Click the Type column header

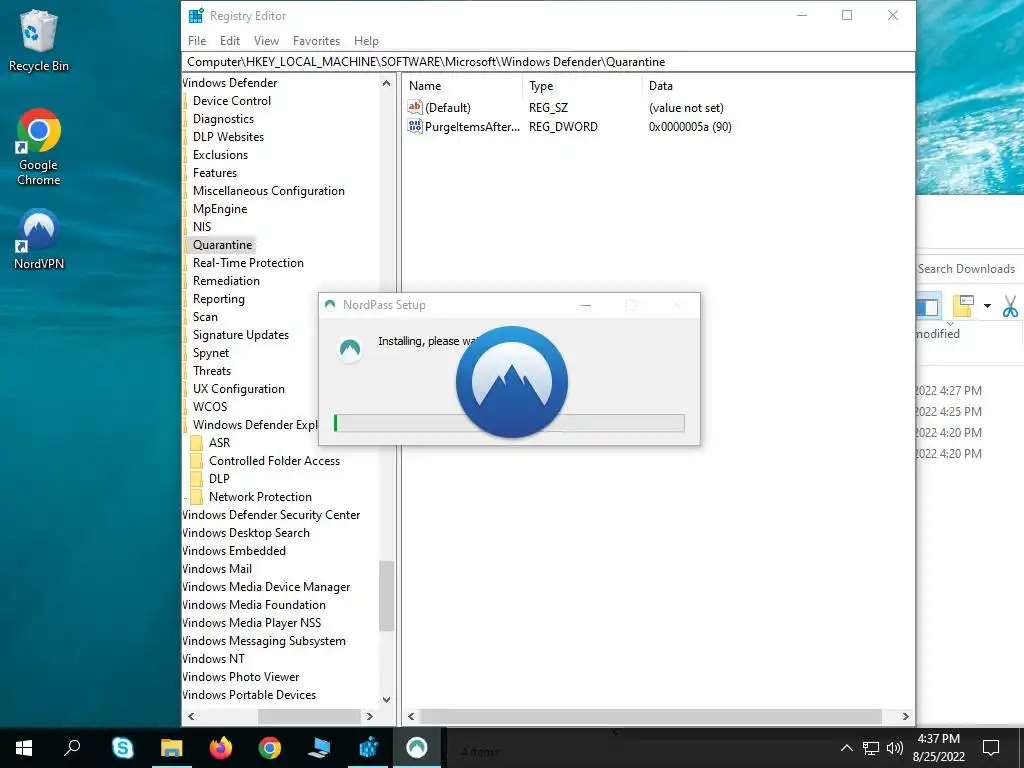pyautogui.click(x=583, y=86)
